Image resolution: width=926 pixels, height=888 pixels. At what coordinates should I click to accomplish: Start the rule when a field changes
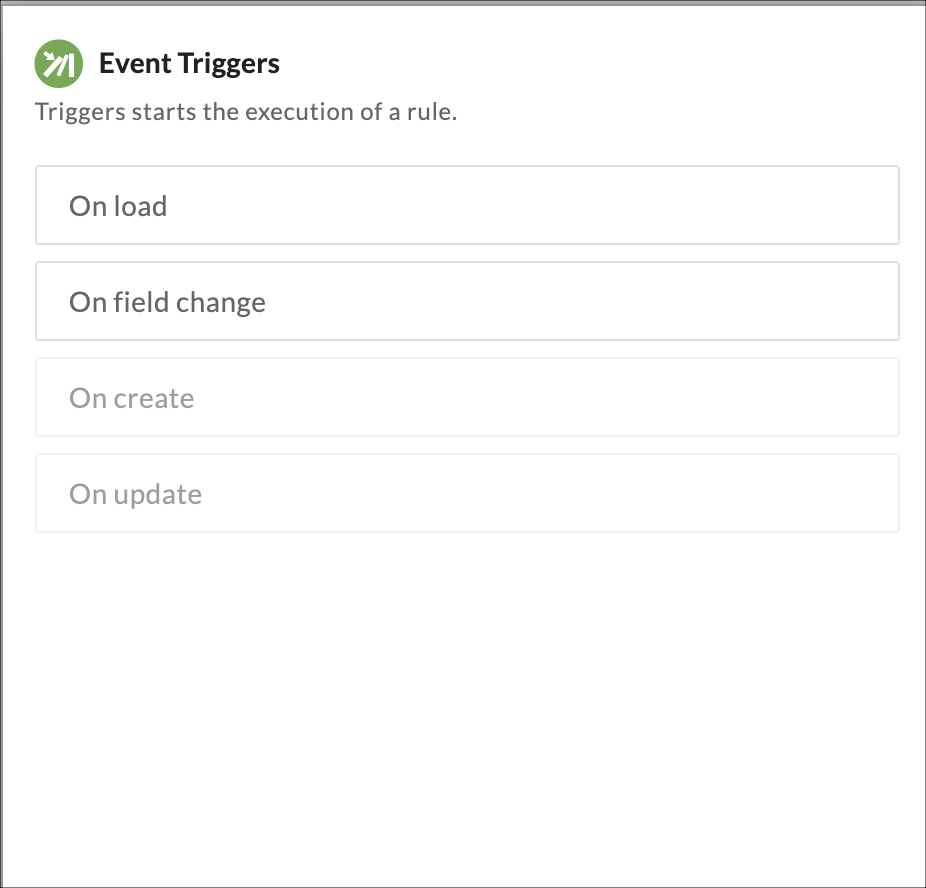(x=467, y=301)
